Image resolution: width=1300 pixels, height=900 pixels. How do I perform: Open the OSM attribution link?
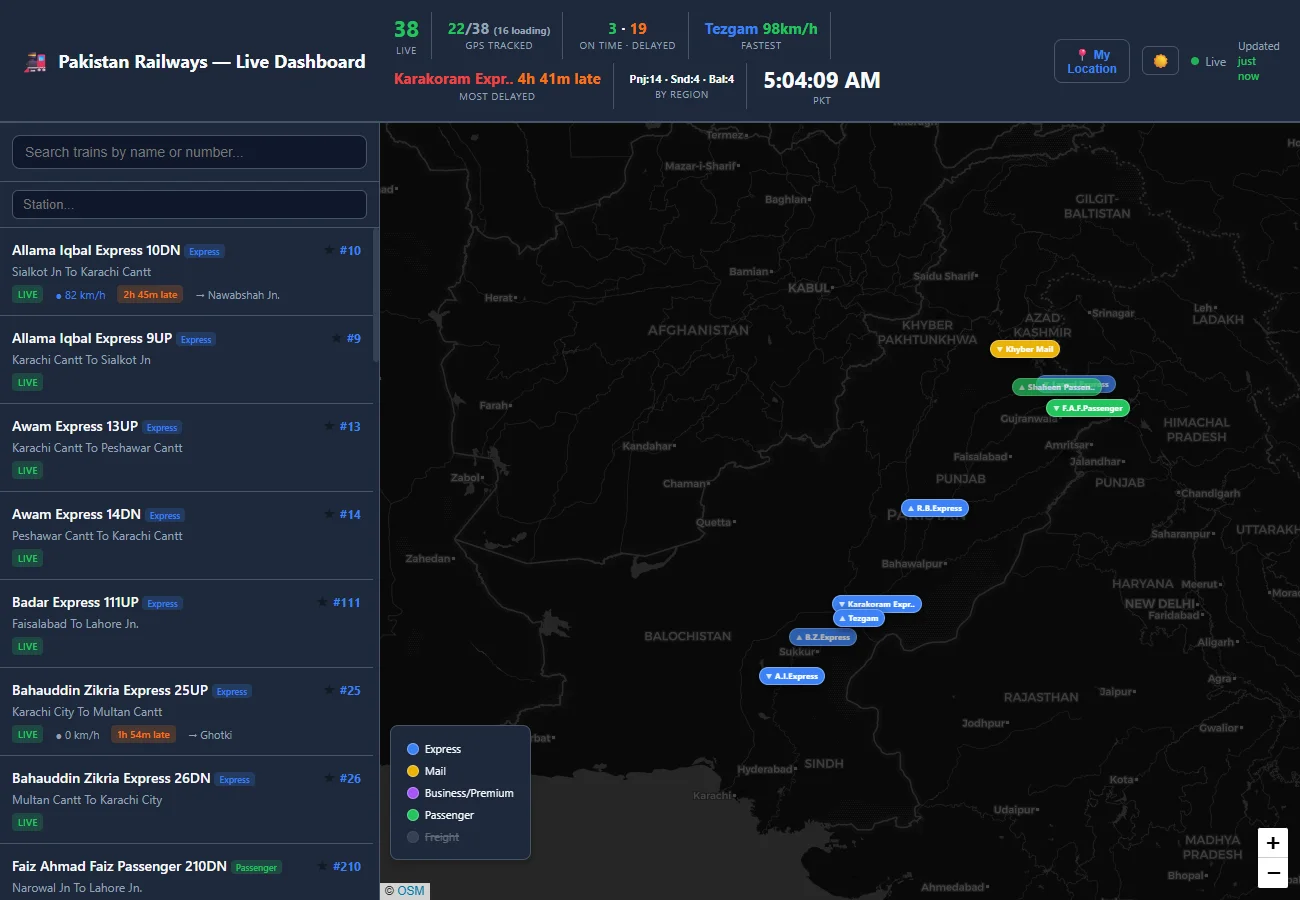(411, 891)
